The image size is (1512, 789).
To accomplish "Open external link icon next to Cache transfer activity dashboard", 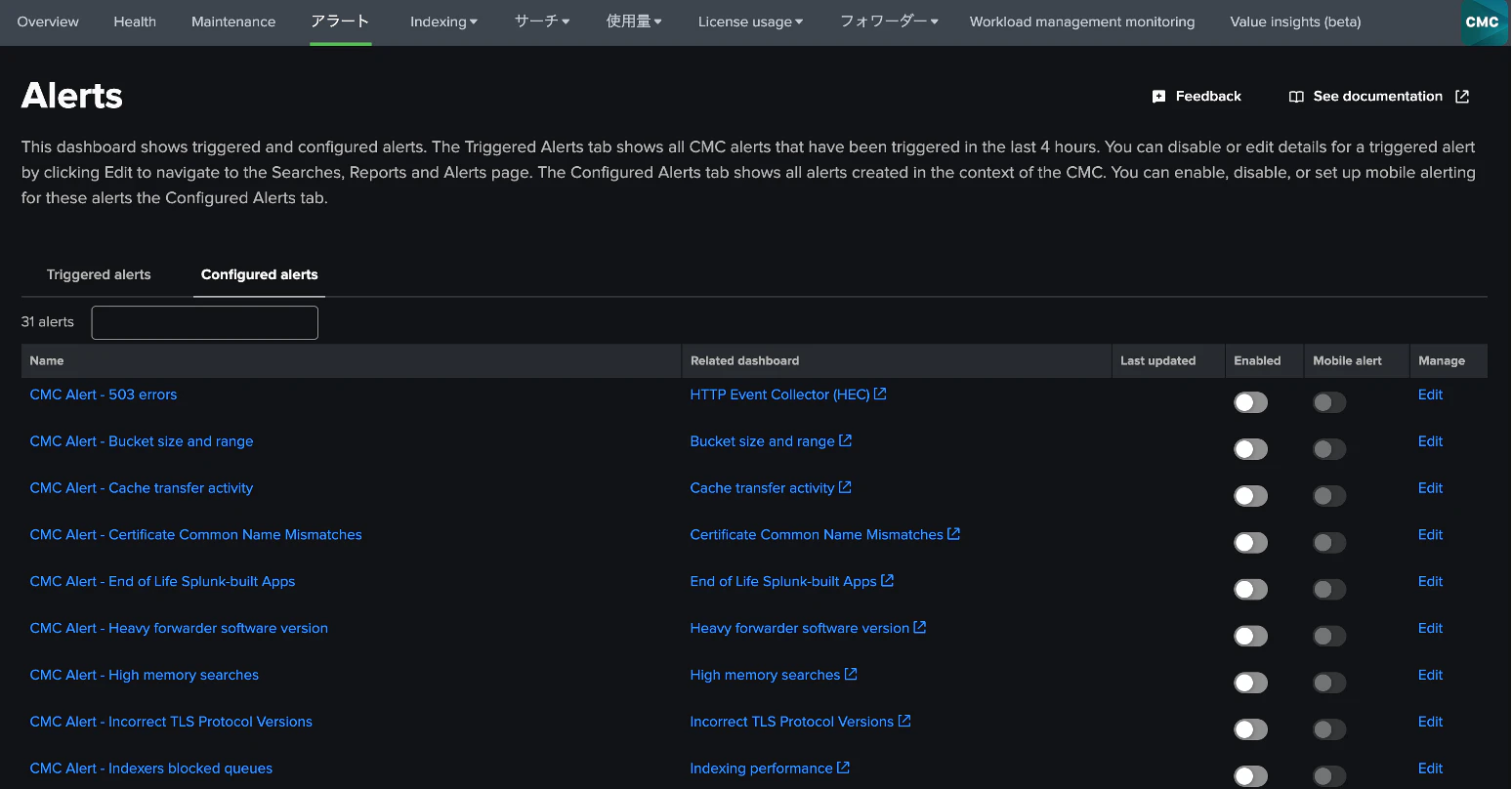I will (x=845, y=487).
